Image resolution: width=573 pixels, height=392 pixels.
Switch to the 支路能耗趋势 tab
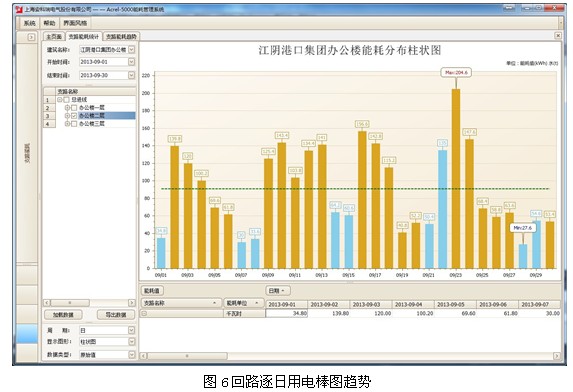pos(121,37)
